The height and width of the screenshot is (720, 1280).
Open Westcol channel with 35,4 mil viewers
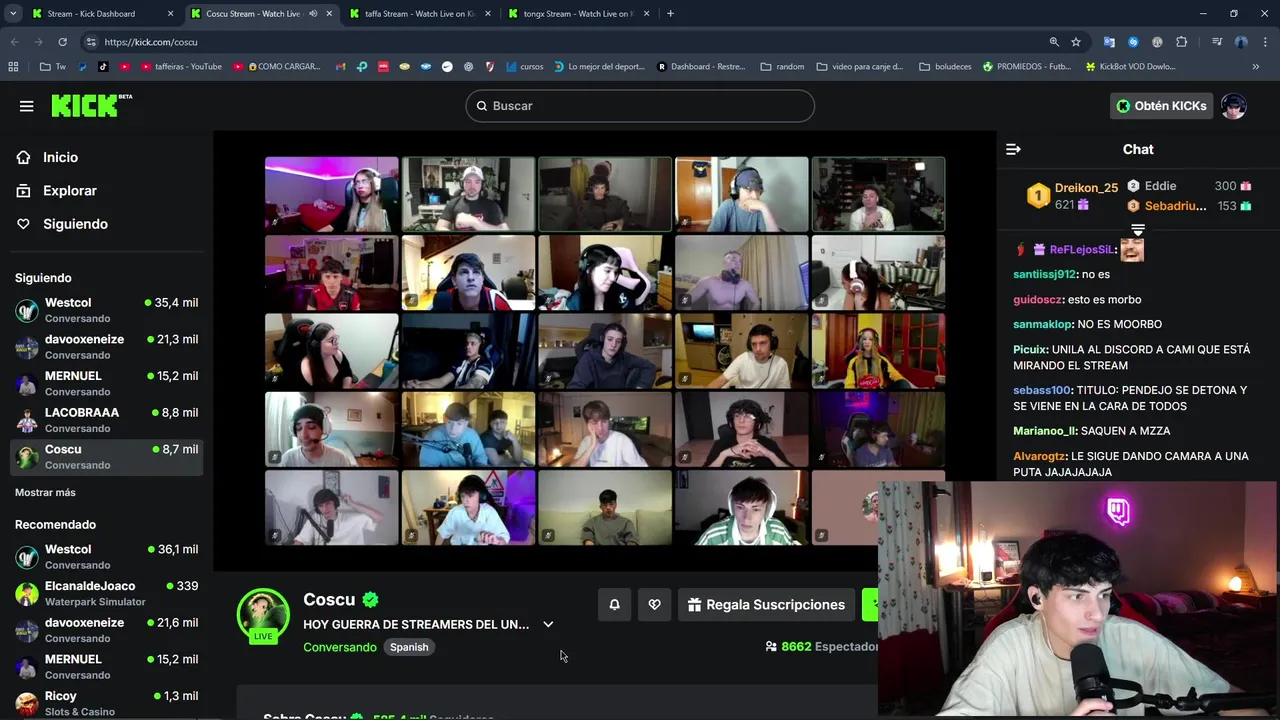[x=106, y=310]
